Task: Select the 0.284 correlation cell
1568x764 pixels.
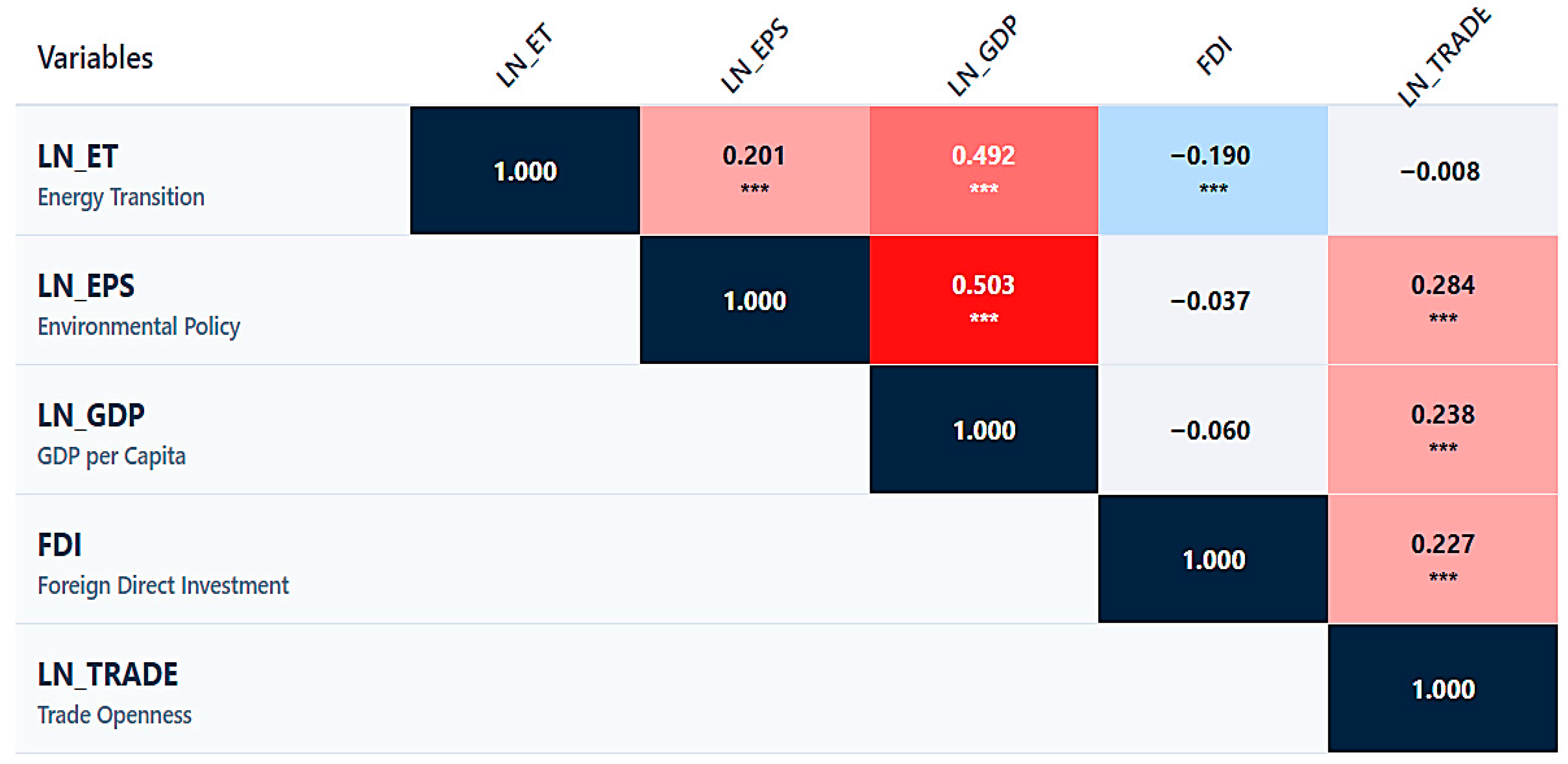Action: point(1442,299)
